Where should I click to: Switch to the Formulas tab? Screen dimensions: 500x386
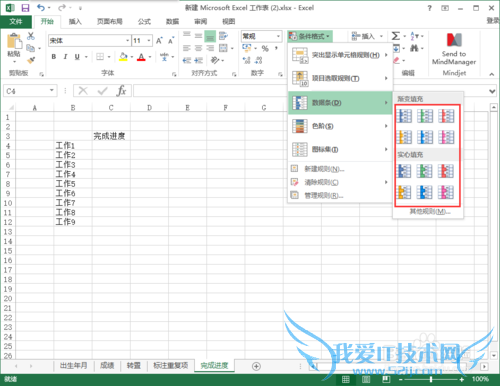point(144,22)
